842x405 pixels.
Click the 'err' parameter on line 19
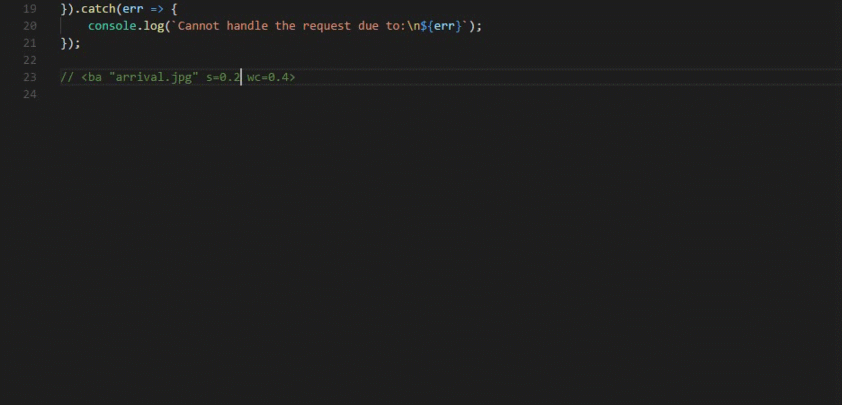[133, 9]
